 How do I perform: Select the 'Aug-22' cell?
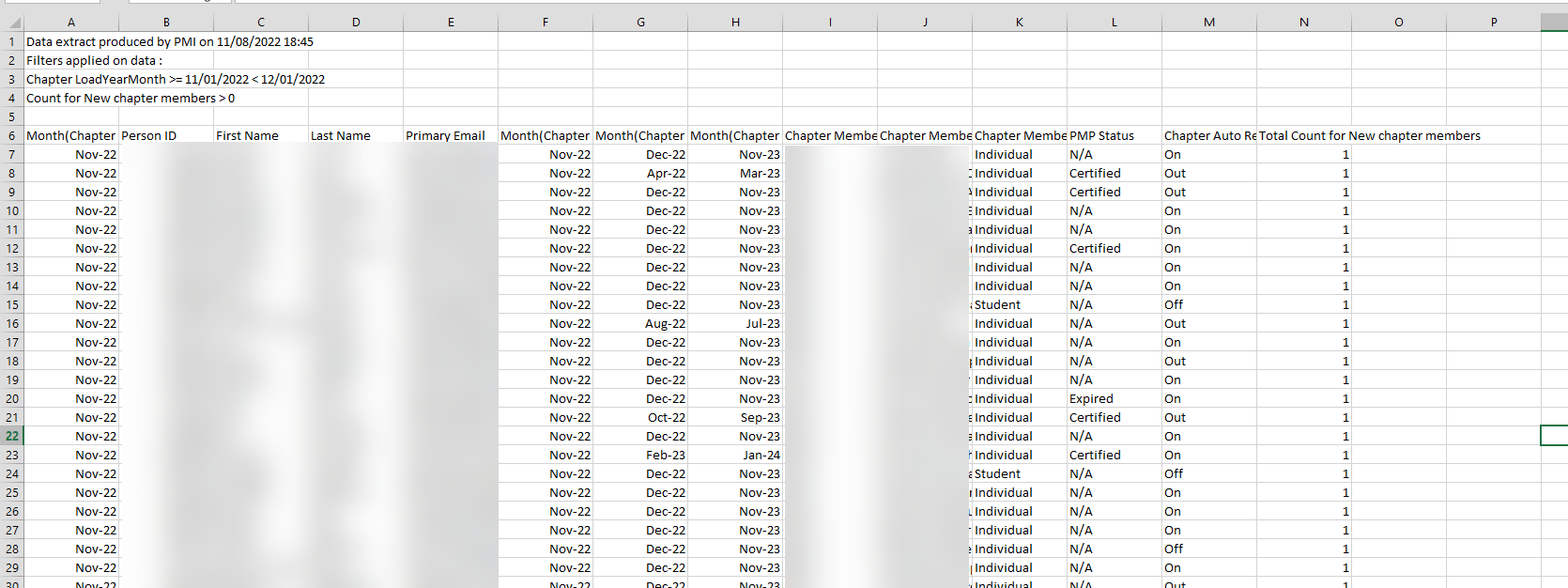[640, 323]
